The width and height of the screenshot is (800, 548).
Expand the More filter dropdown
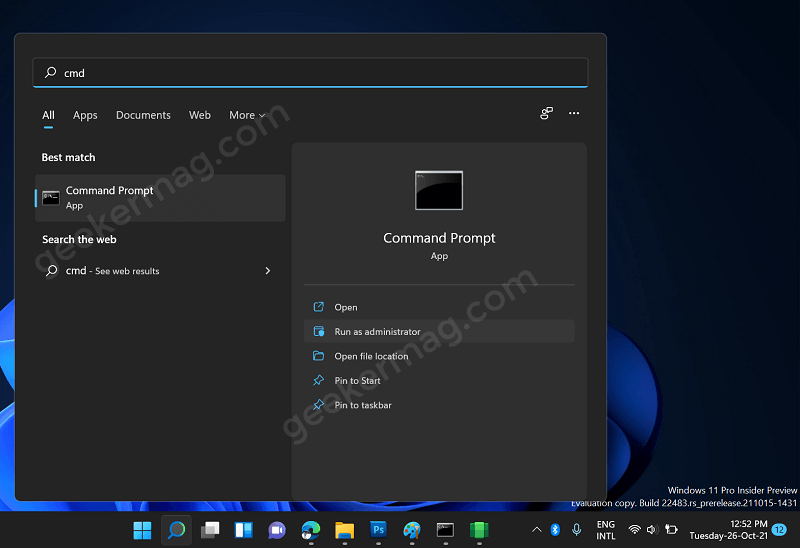(247, 115)
